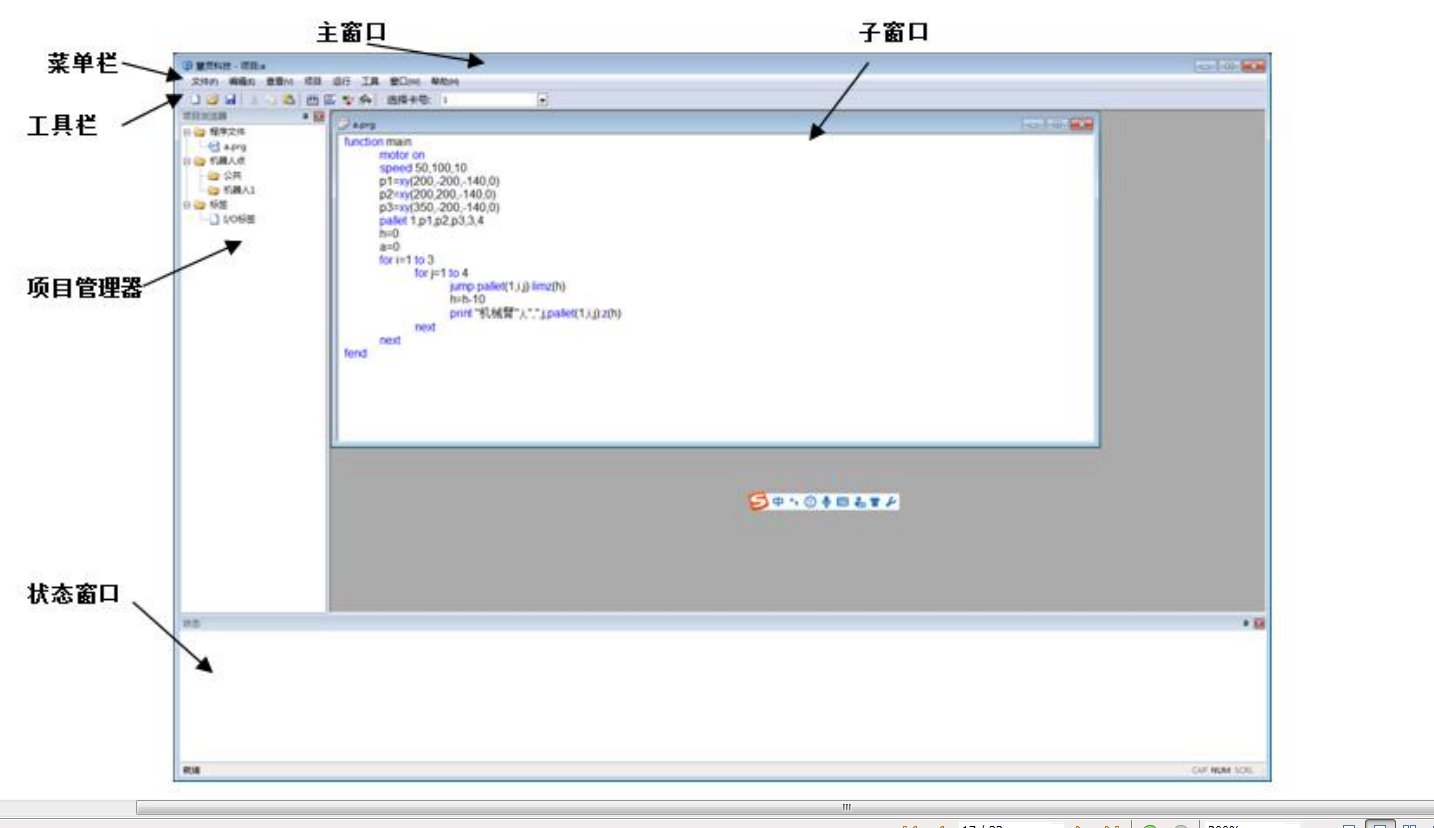Click the Sogou S logo icon
The image size is (1434, 828).
759,502
